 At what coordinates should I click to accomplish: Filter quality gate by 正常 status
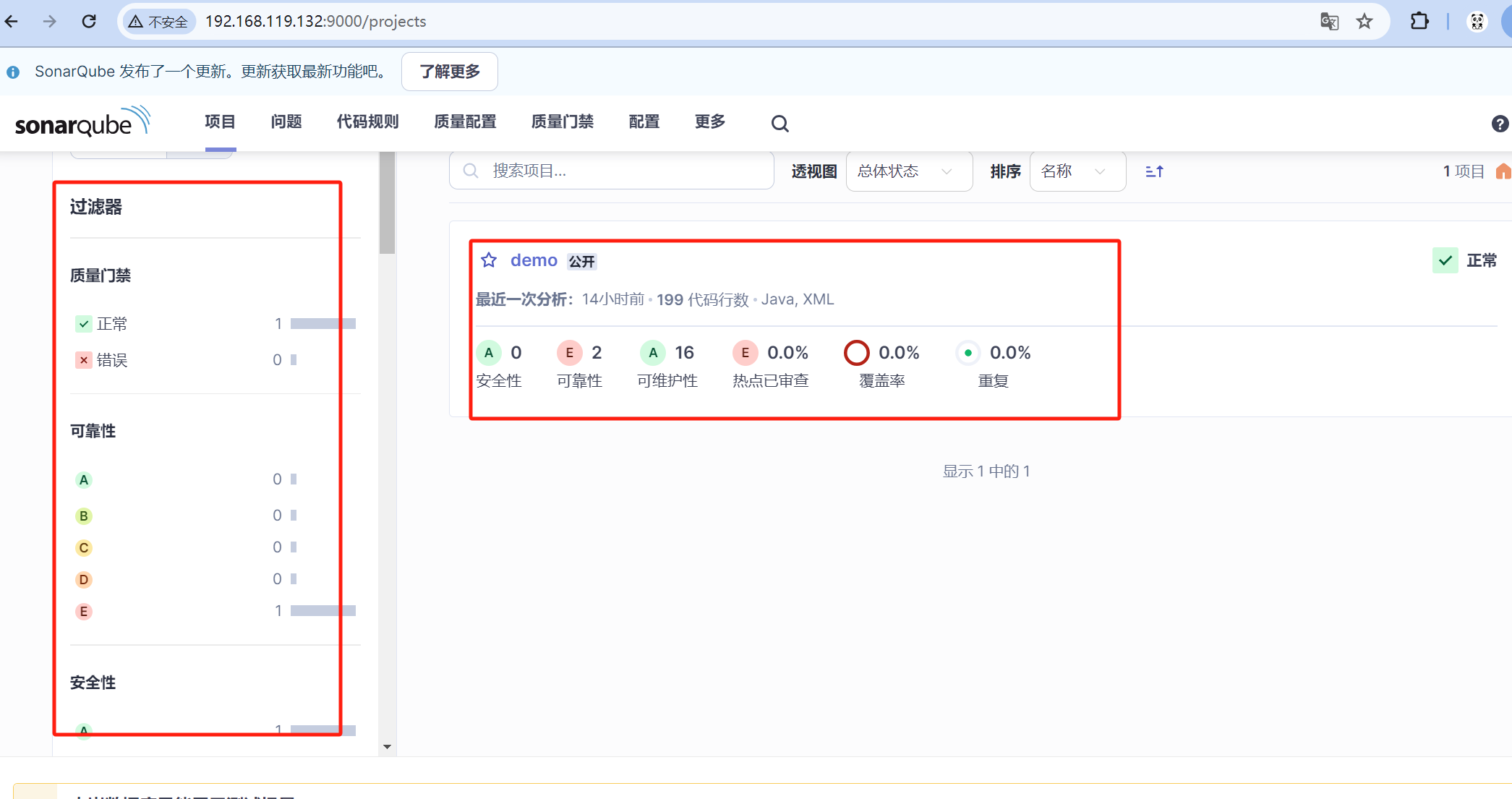click(112, 324)
